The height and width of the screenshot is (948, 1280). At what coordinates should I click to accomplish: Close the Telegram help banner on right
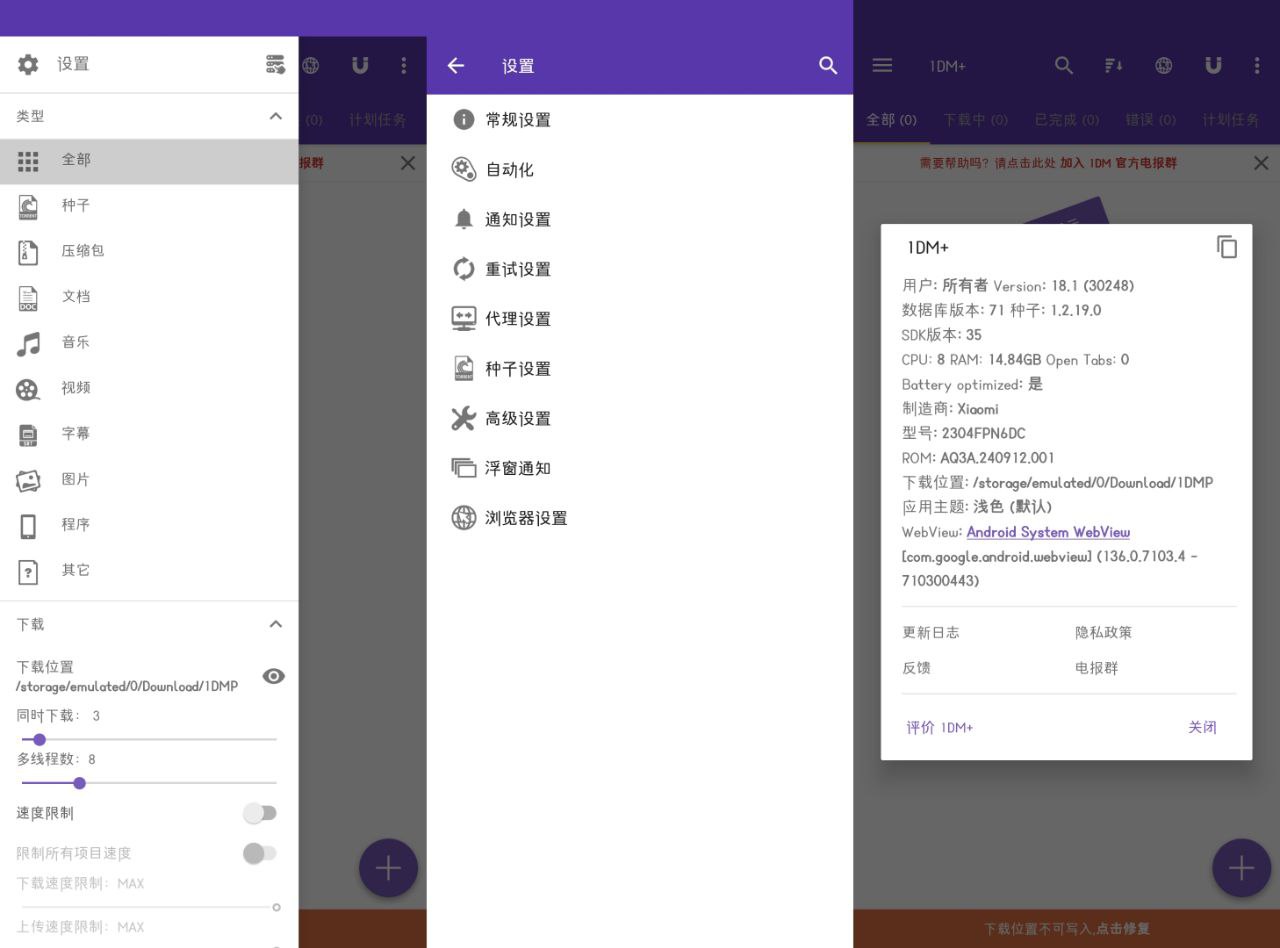pyautogui.click(x=1261, y=163)
